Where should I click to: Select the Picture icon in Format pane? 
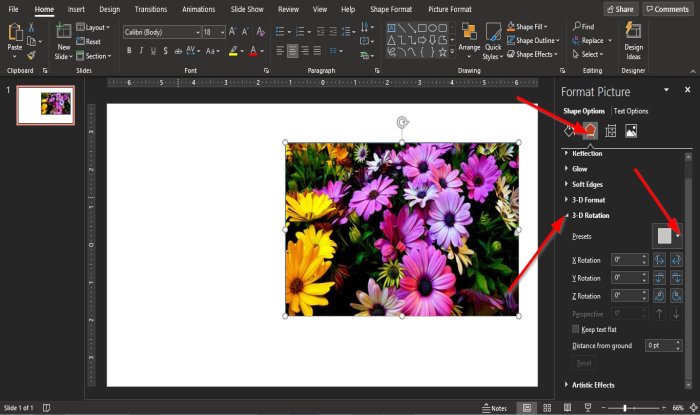click(631, 130)
